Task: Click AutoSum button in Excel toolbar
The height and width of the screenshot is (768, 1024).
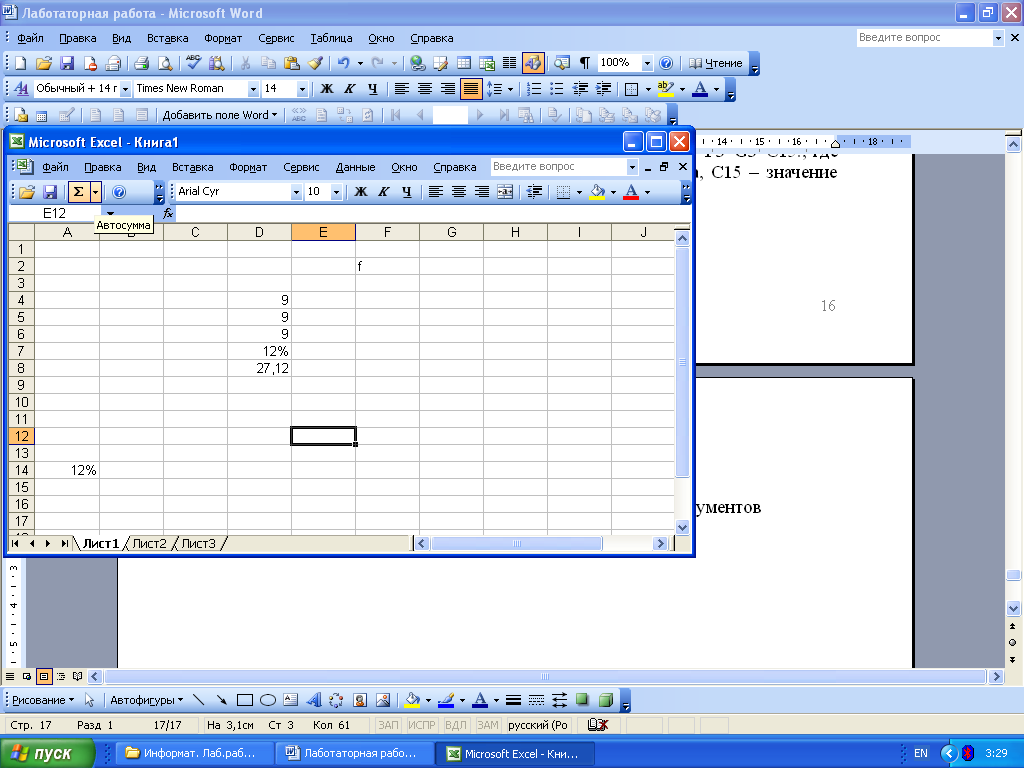Action: [x=78, y=192]
